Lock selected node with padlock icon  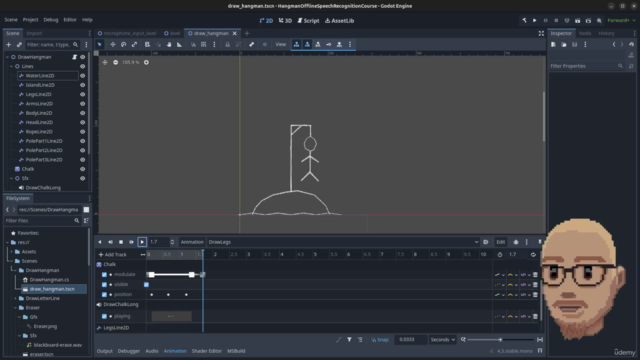tap(228, 44)
